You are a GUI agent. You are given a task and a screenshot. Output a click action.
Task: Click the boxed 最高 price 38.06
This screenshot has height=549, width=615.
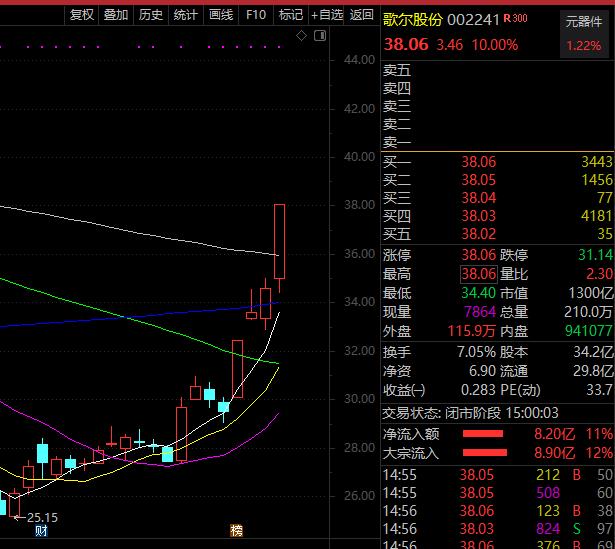tap(478, 274)
